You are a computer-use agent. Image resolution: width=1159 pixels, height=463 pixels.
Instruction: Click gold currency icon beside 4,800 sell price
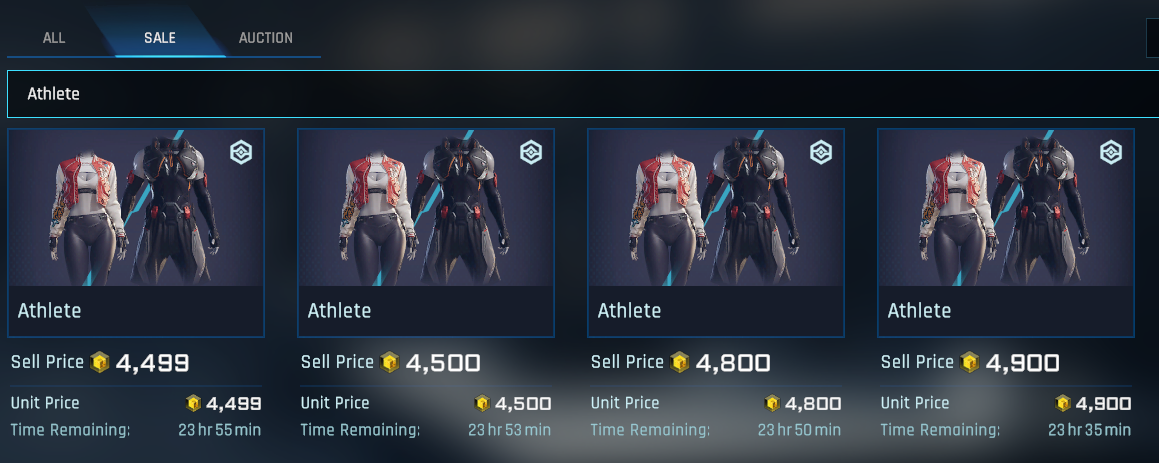pyautogui.click(x=679, y=362)
